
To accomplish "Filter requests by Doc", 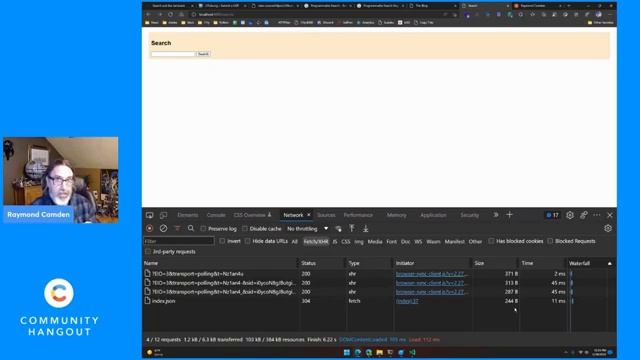I will pyautogui.click(x=405, y=242).
